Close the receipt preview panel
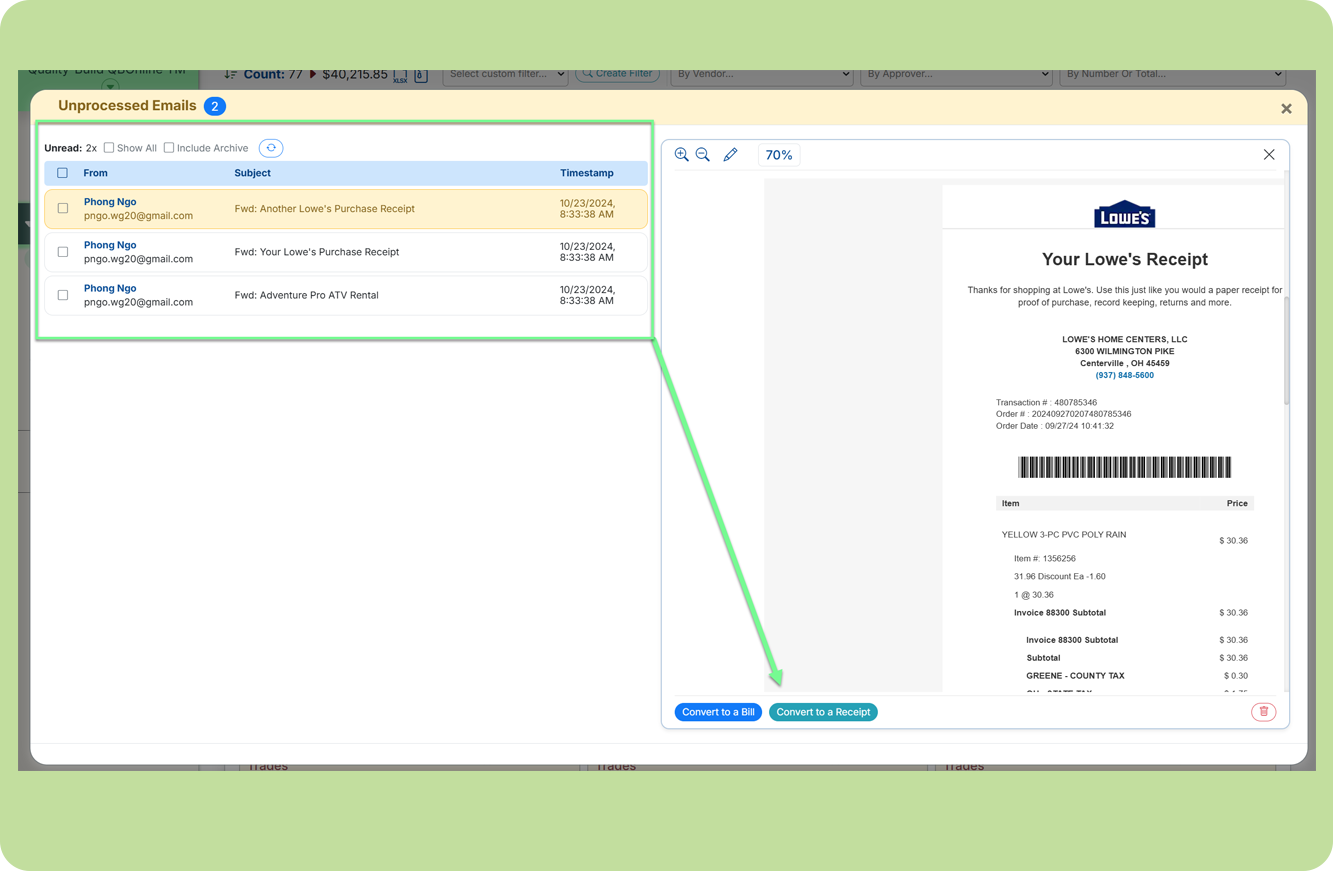Viewport: 1334px width, 871px height. pyautogui.click(x=1269, y=155)
